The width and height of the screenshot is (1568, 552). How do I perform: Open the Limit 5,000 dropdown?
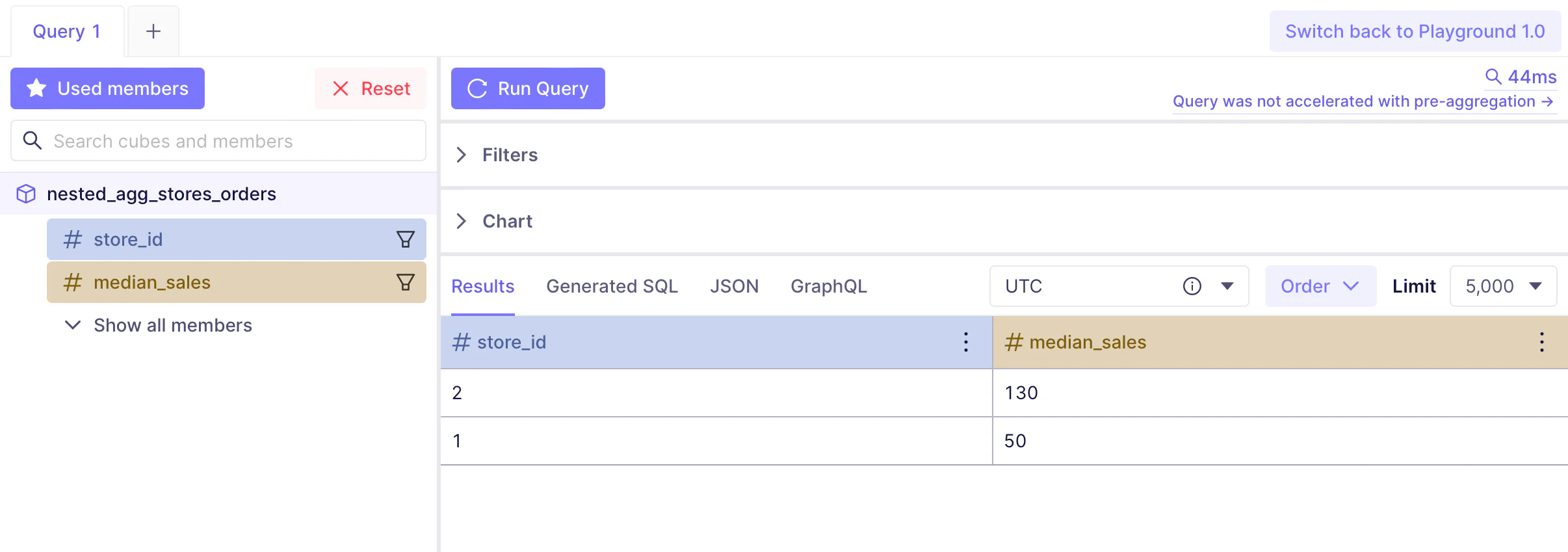(1503, 286)
